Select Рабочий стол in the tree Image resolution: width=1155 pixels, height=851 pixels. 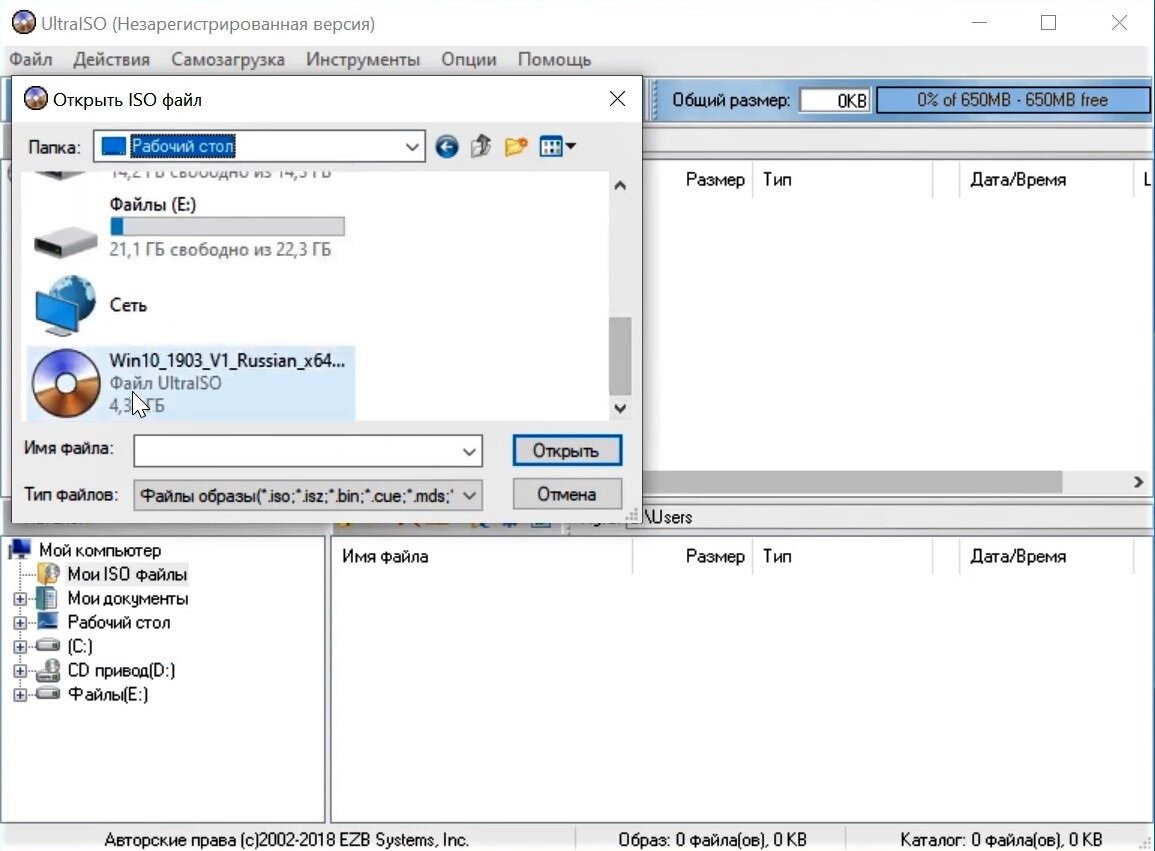click(x=119, y=623)
